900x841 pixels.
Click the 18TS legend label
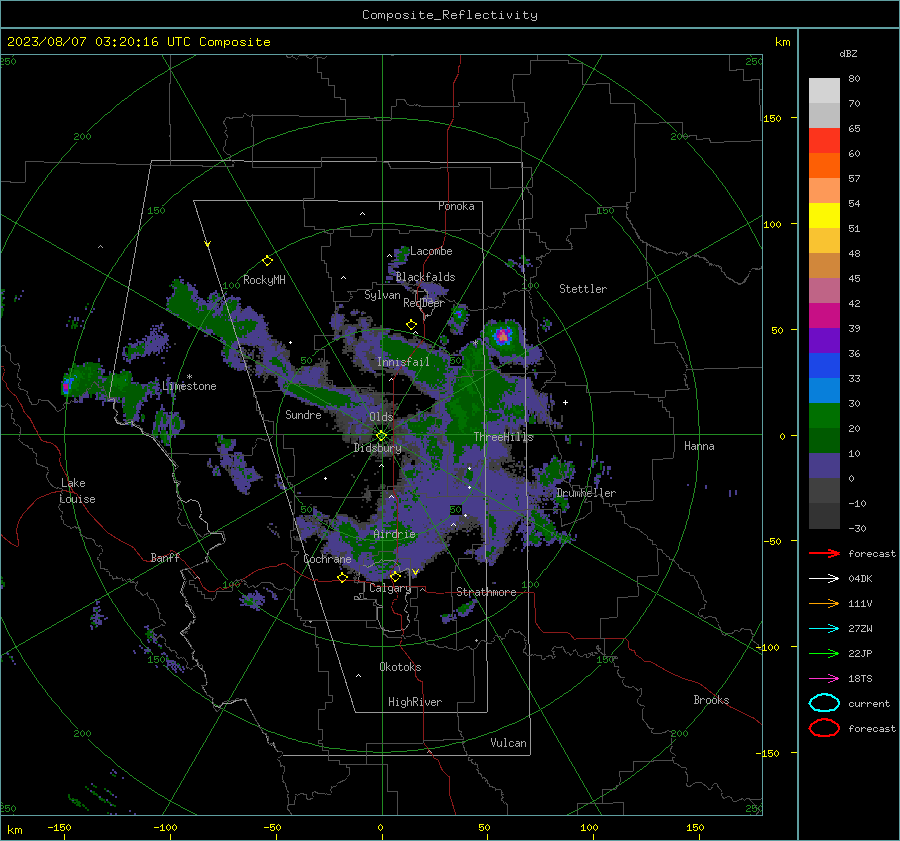tap(860, 679)
